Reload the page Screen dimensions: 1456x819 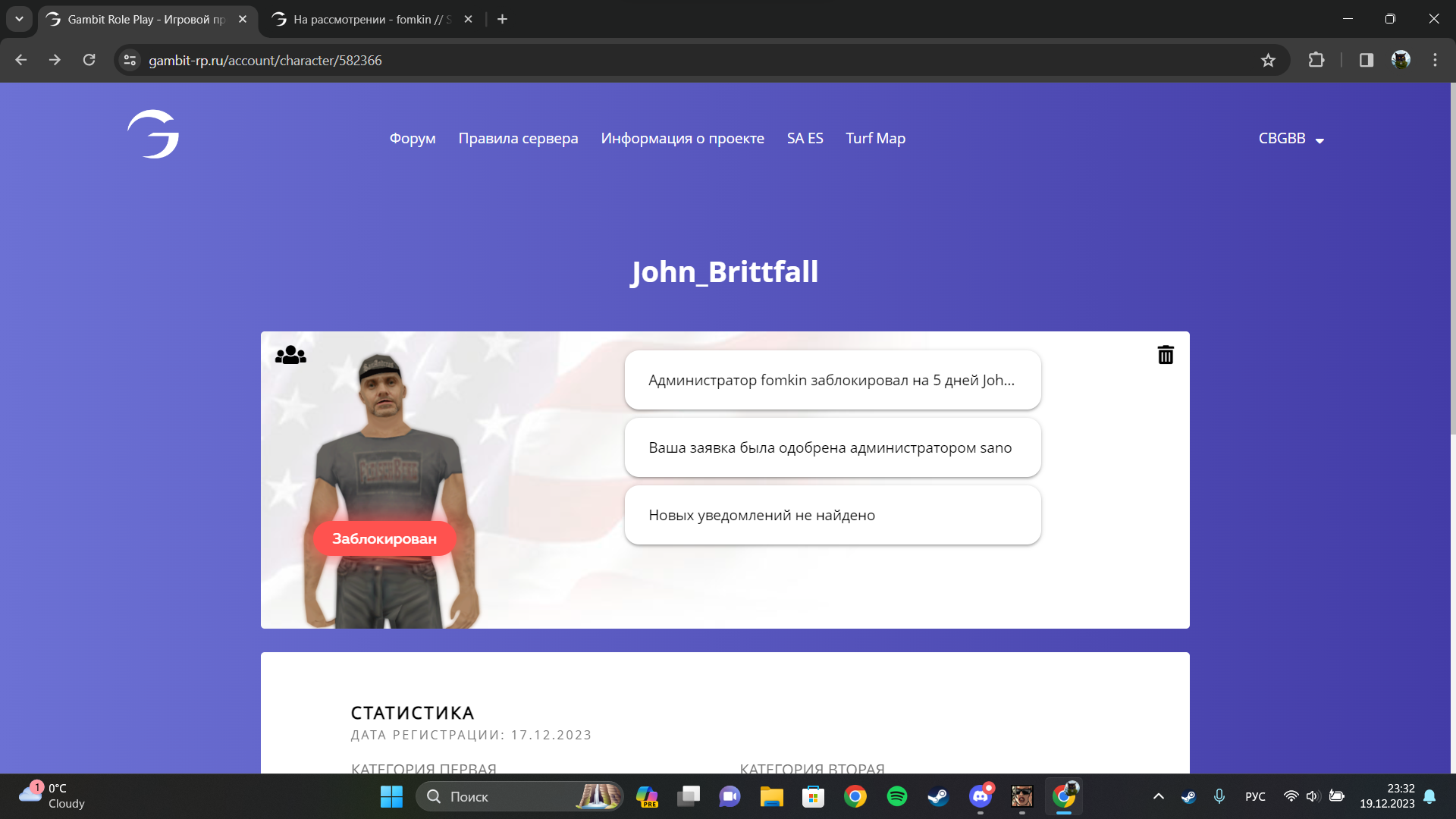click(x=89, y=61)
